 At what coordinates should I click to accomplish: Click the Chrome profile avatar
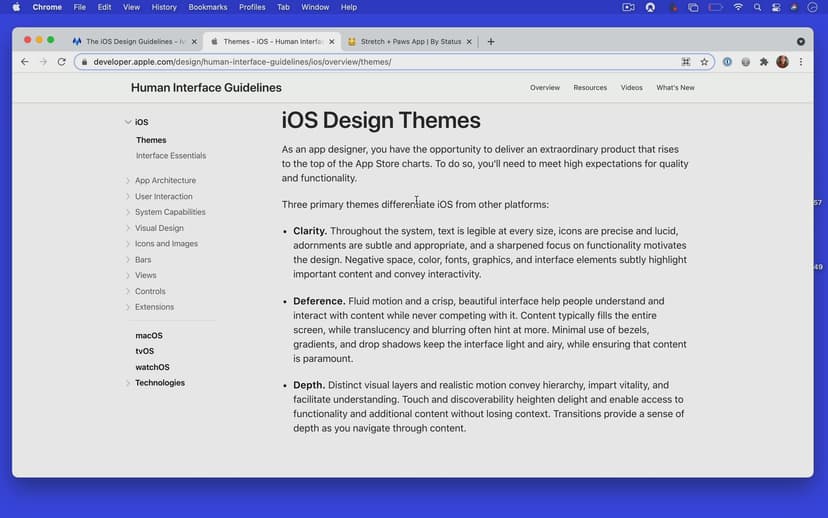coord(782,62)
